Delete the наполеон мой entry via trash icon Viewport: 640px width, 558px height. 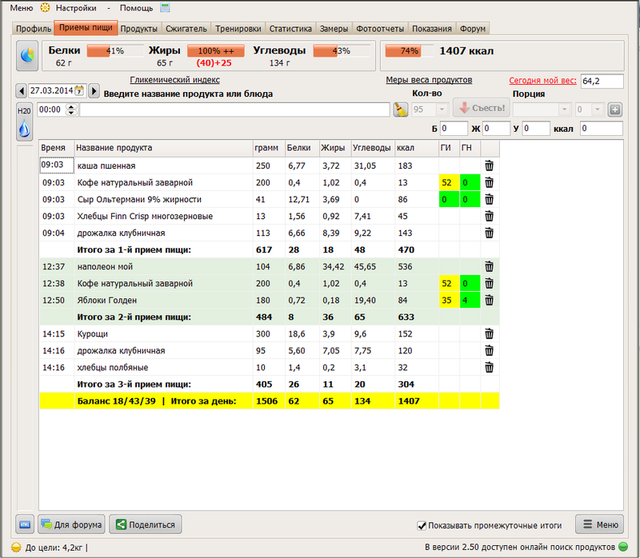[x=489, y=266]
